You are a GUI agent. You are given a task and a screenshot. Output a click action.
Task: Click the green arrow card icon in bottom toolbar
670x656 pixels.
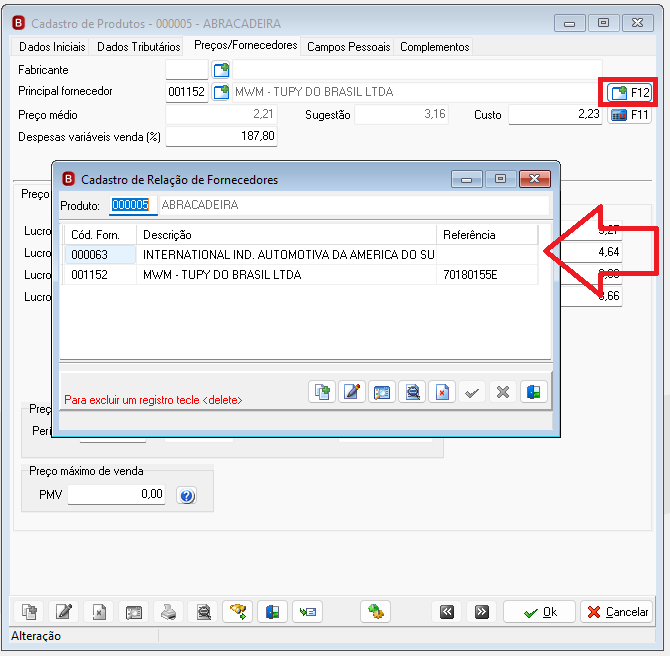pos(308,612)
